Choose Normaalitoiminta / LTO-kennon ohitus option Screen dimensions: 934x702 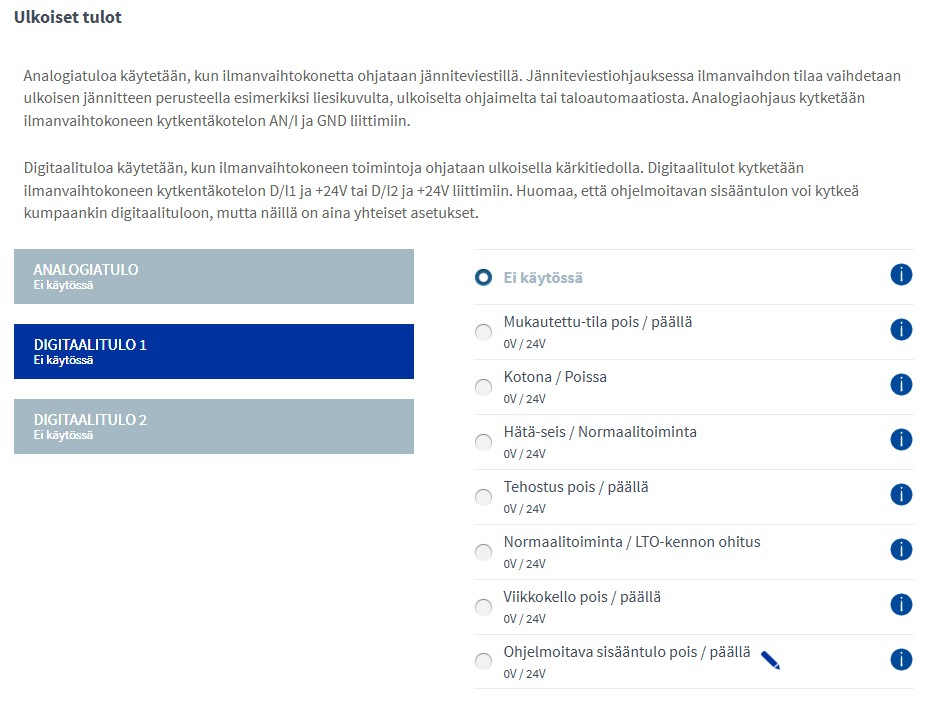click(x=484, y=552)
